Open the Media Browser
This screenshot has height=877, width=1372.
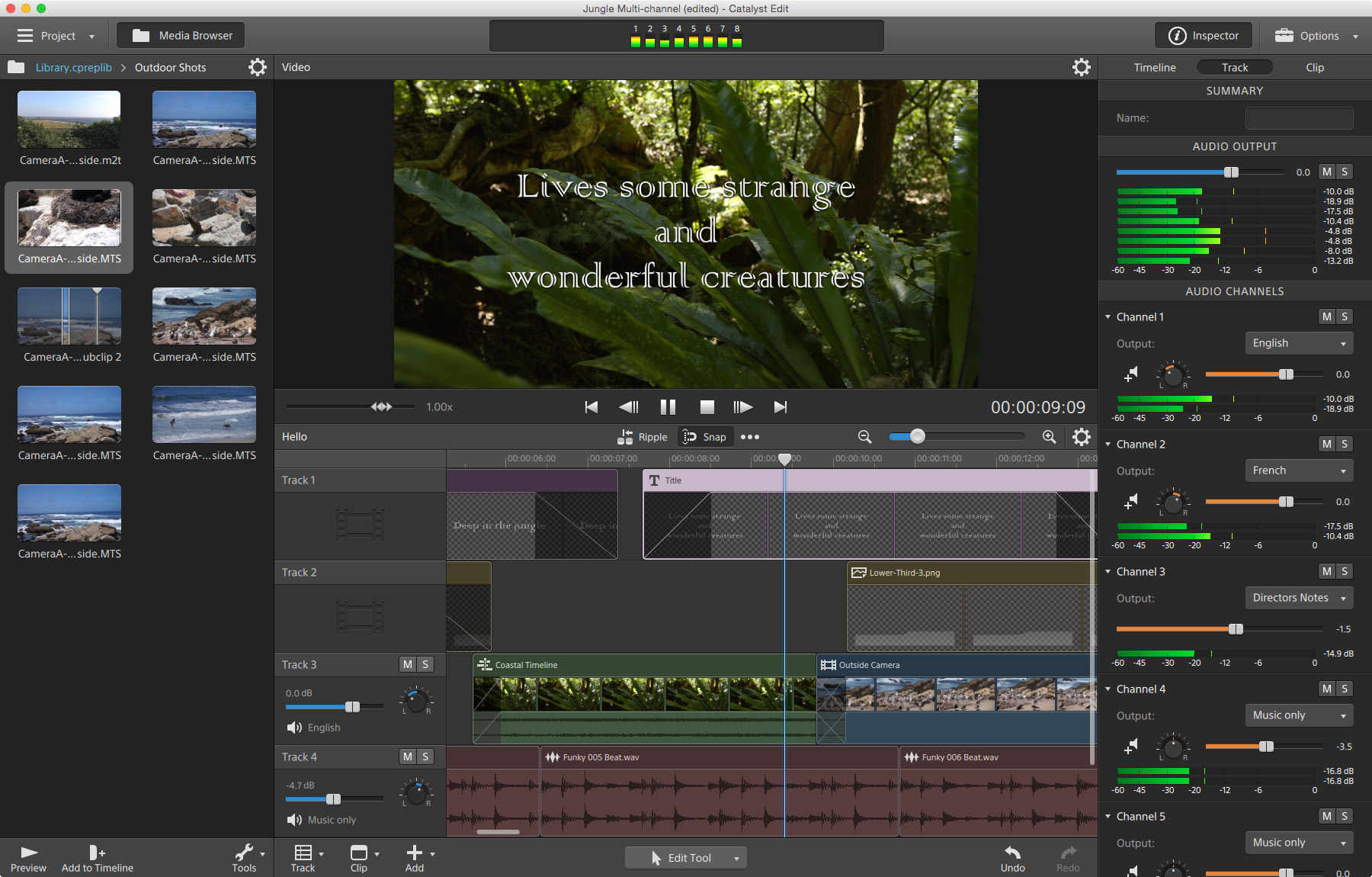pos(181,36)
